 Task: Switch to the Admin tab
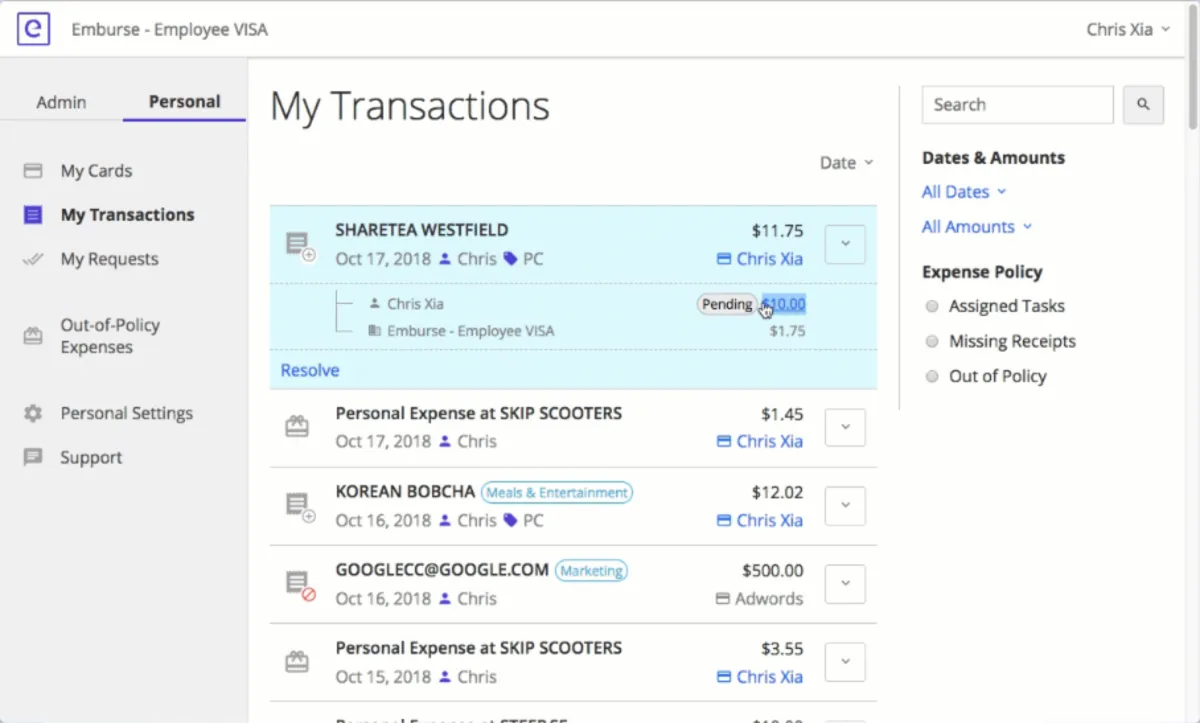pyautogui.click(x=61, y=102)
